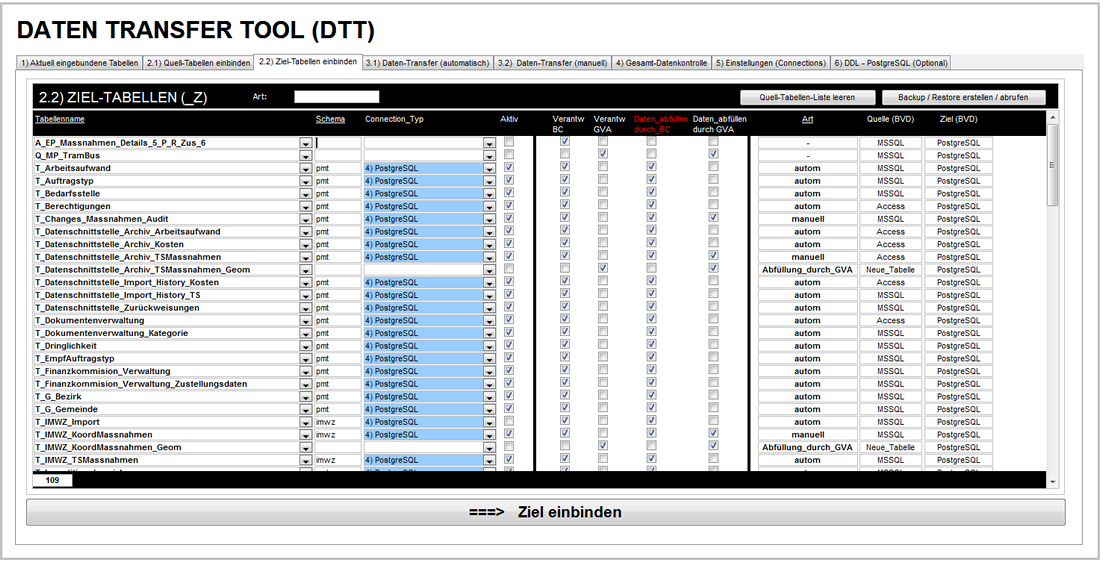Click the Ziel einbinden button
This screenshot has height=566, width=1103.
[545, 512]
